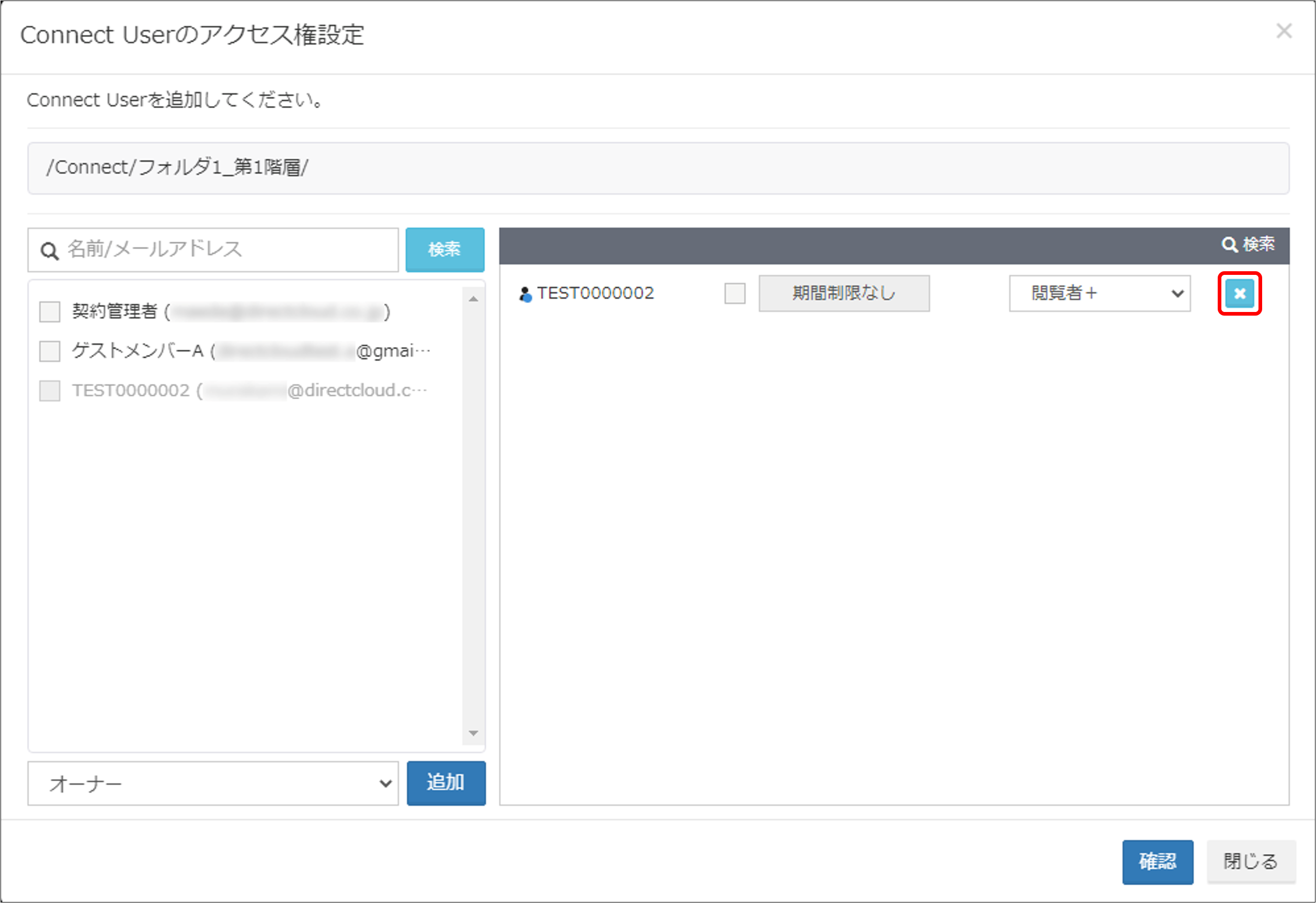The image size is (1316, 903).
Task: Click the TEST0000002 user avatar icon
Action: coord(525,294)
